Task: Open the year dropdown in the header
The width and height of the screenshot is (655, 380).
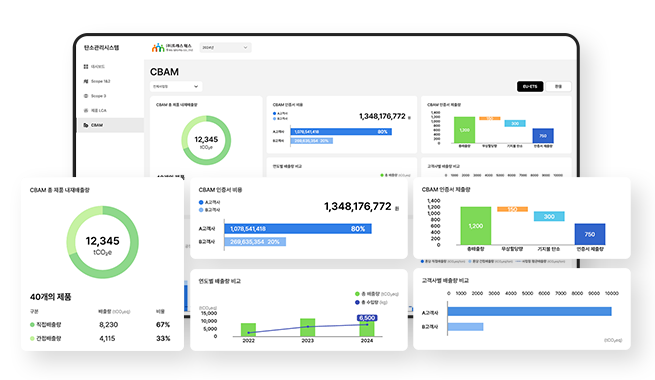Action: coord(225,48)
